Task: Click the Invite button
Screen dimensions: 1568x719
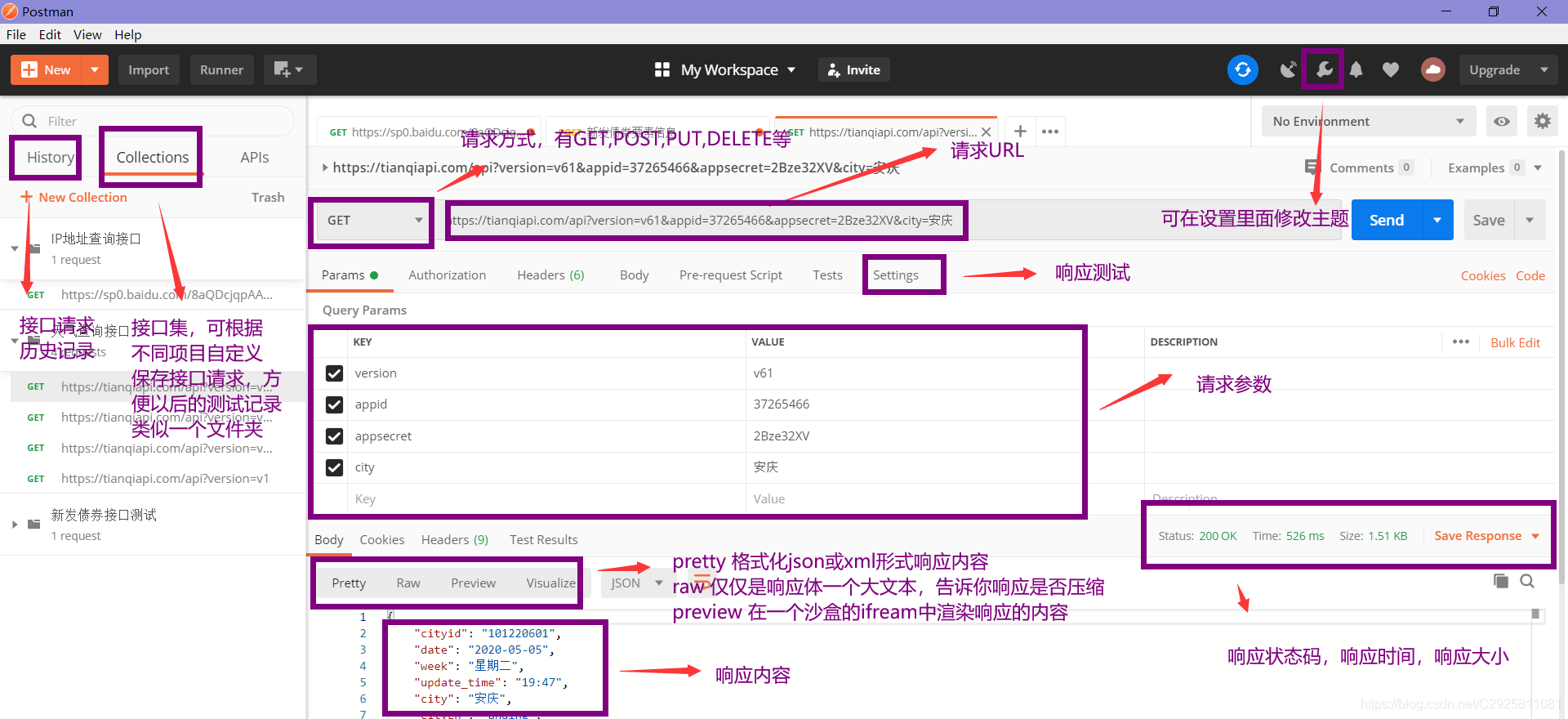Action: point(853,69)
